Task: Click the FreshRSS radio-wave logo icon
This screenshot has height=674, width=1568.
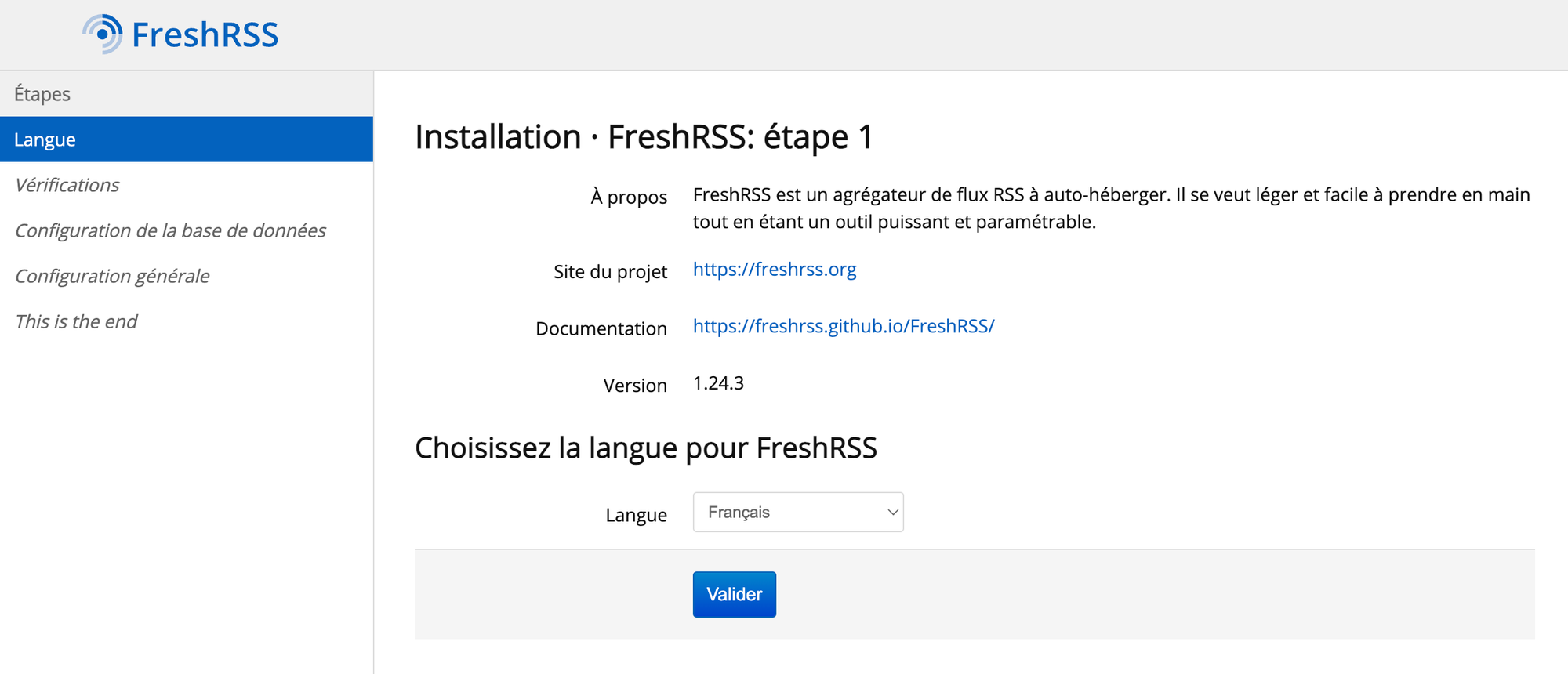Action: (103, 34)
